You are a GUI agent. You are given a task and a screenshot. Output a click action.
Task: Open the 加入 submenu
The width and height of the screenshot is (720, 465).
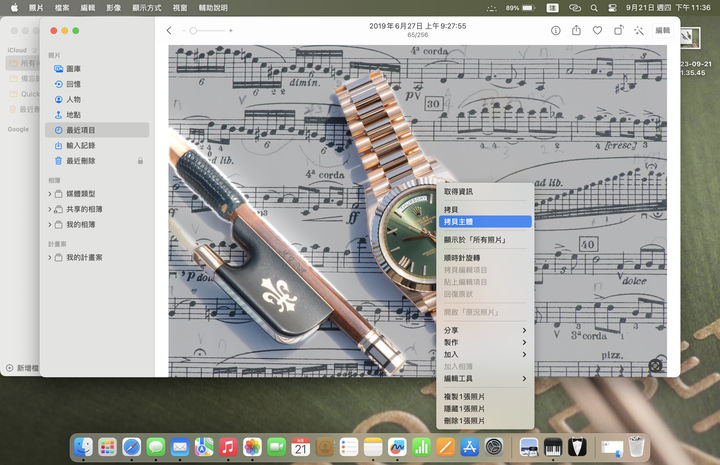[485, 354]
